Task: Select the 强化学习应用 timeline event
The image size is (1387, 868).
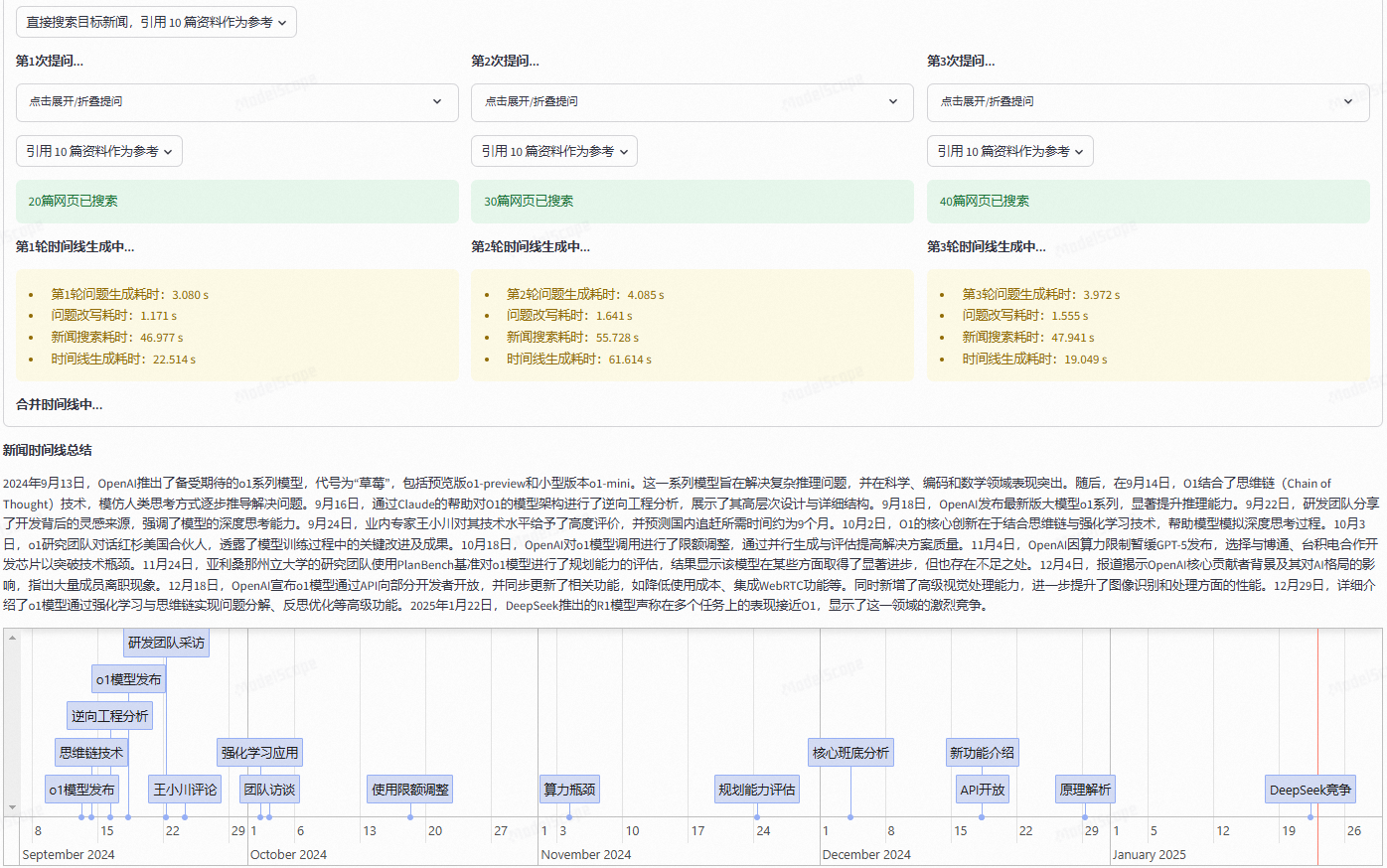Action: pyautogui.click(x=259, y=753)
